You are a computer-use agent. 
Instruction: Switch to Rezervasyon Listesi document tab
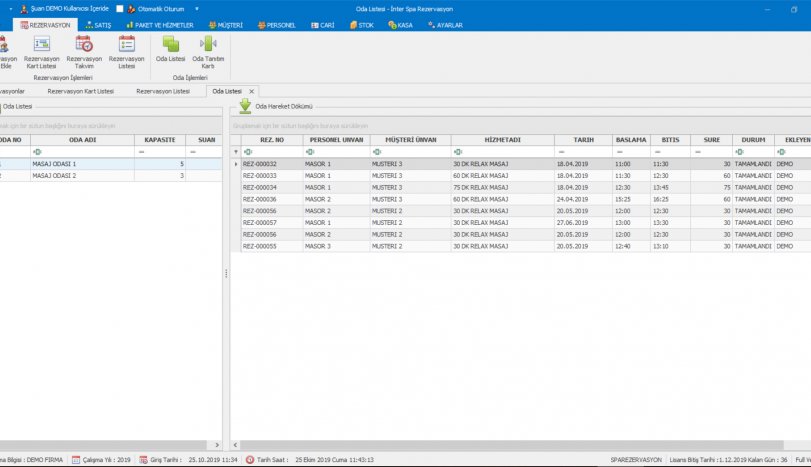click(163, 91)
